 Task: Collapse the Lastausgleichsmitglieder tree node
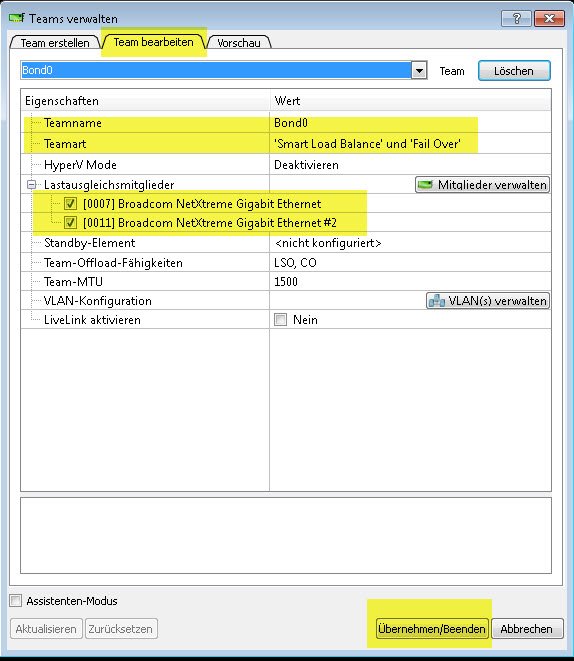(32, 185)
